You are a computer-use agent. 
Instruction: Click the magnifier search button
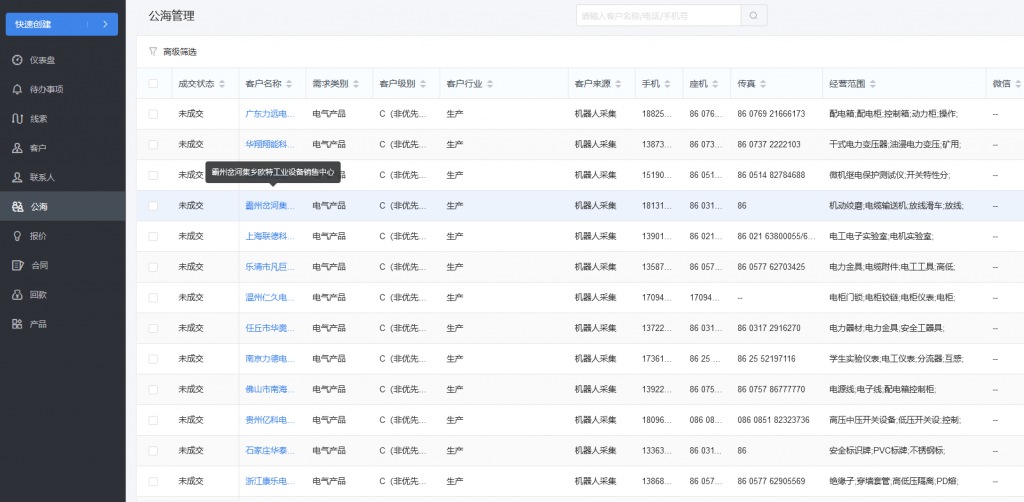[754, 15]
